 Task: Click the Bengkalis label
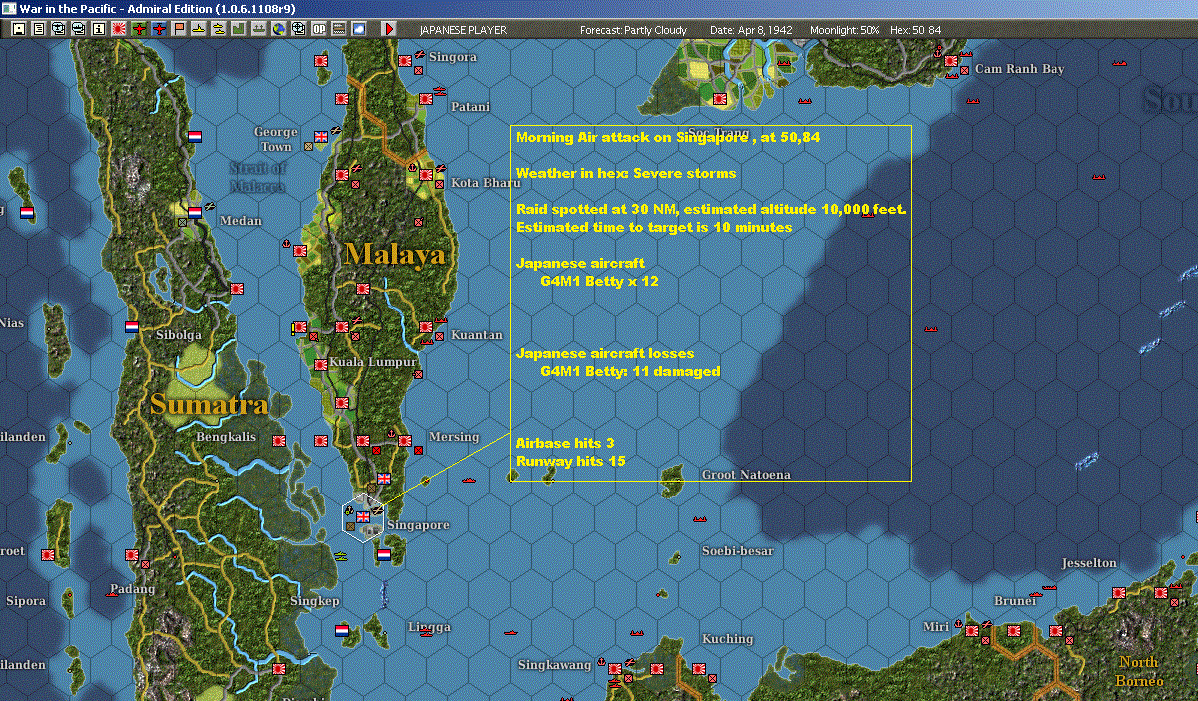[225, 437]
